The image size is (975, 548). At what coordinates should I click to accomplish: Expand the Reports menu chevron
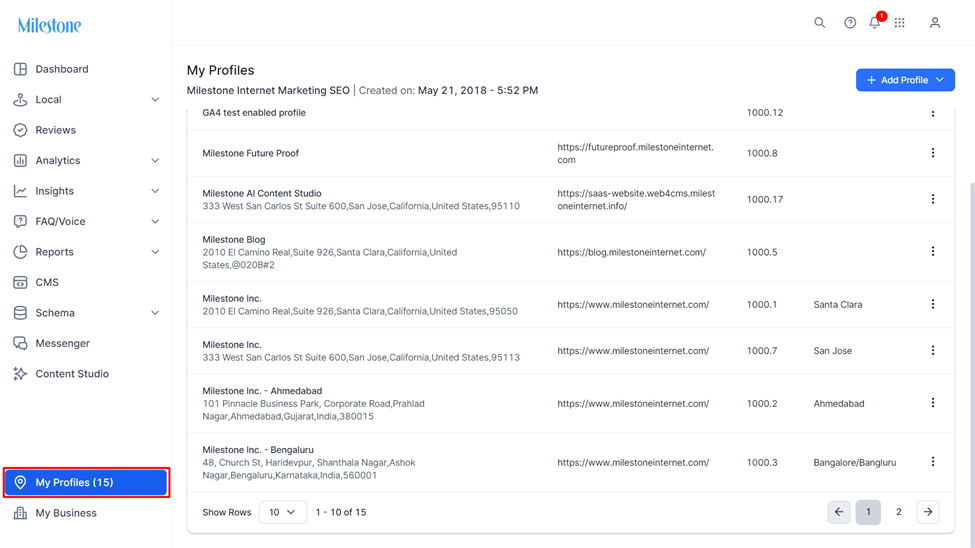pyautogui.click(x=155, y=252)
